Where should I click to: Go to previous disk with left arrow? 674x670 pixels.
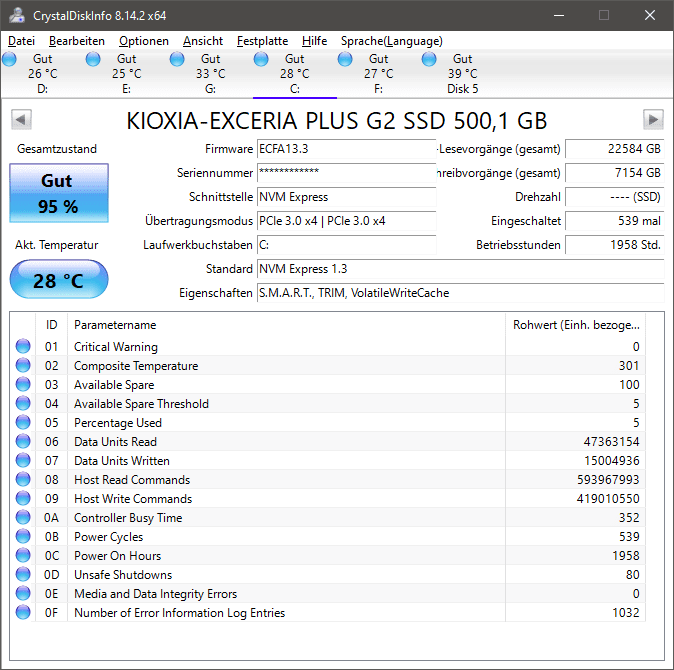click(21, 119)
